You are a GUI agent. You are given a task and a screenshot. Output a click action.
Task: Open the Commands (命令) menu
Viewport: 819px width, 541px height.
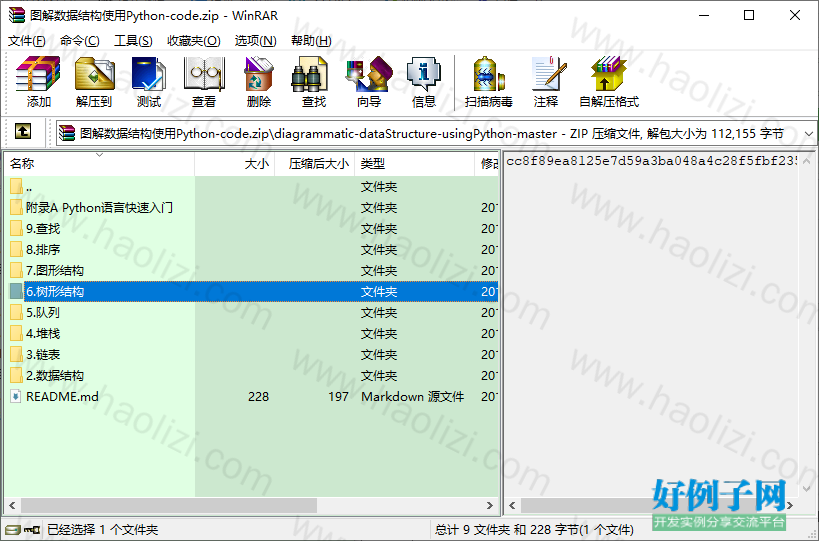point(79,41)
